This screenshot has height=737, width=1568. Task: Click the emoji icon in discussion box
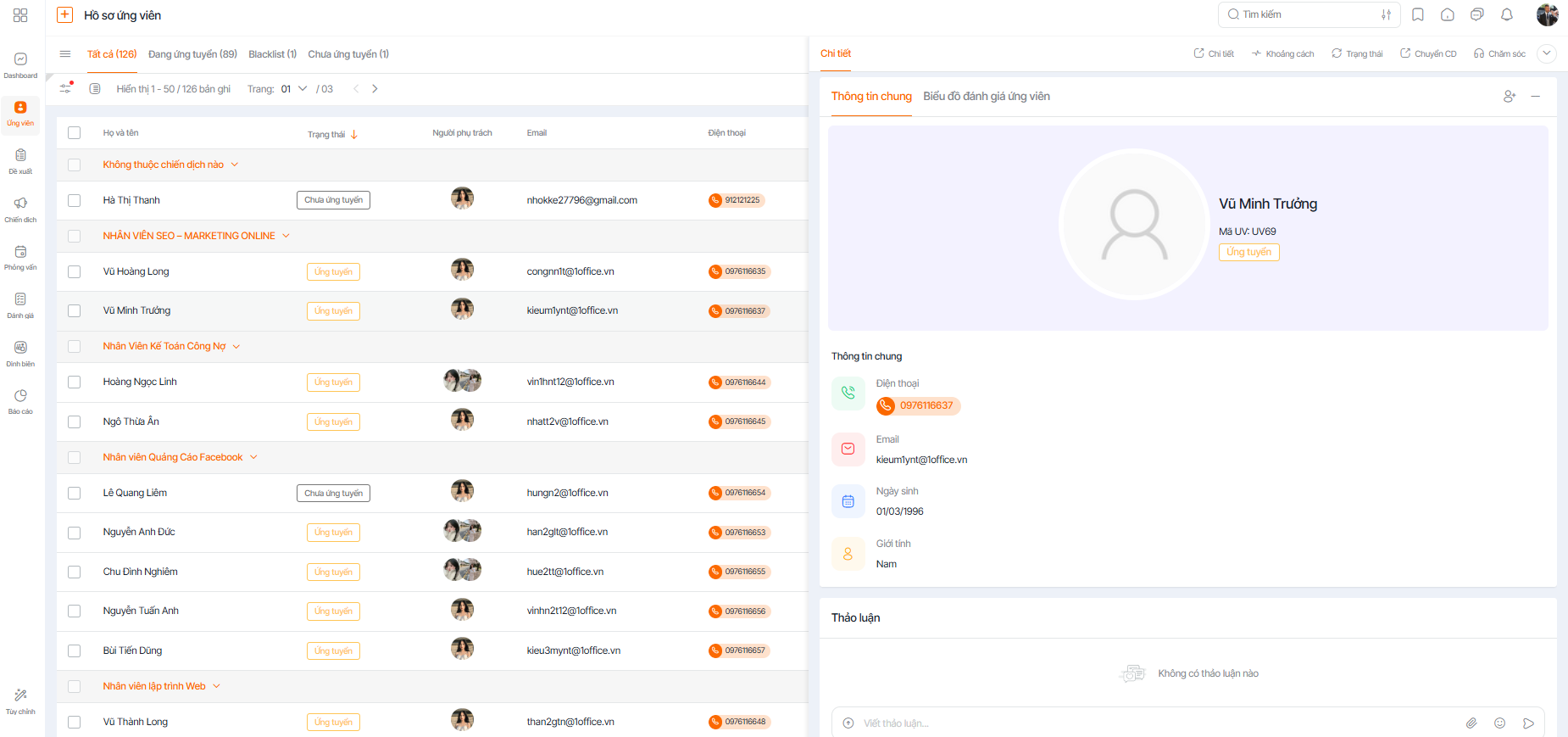[1499, 723]
